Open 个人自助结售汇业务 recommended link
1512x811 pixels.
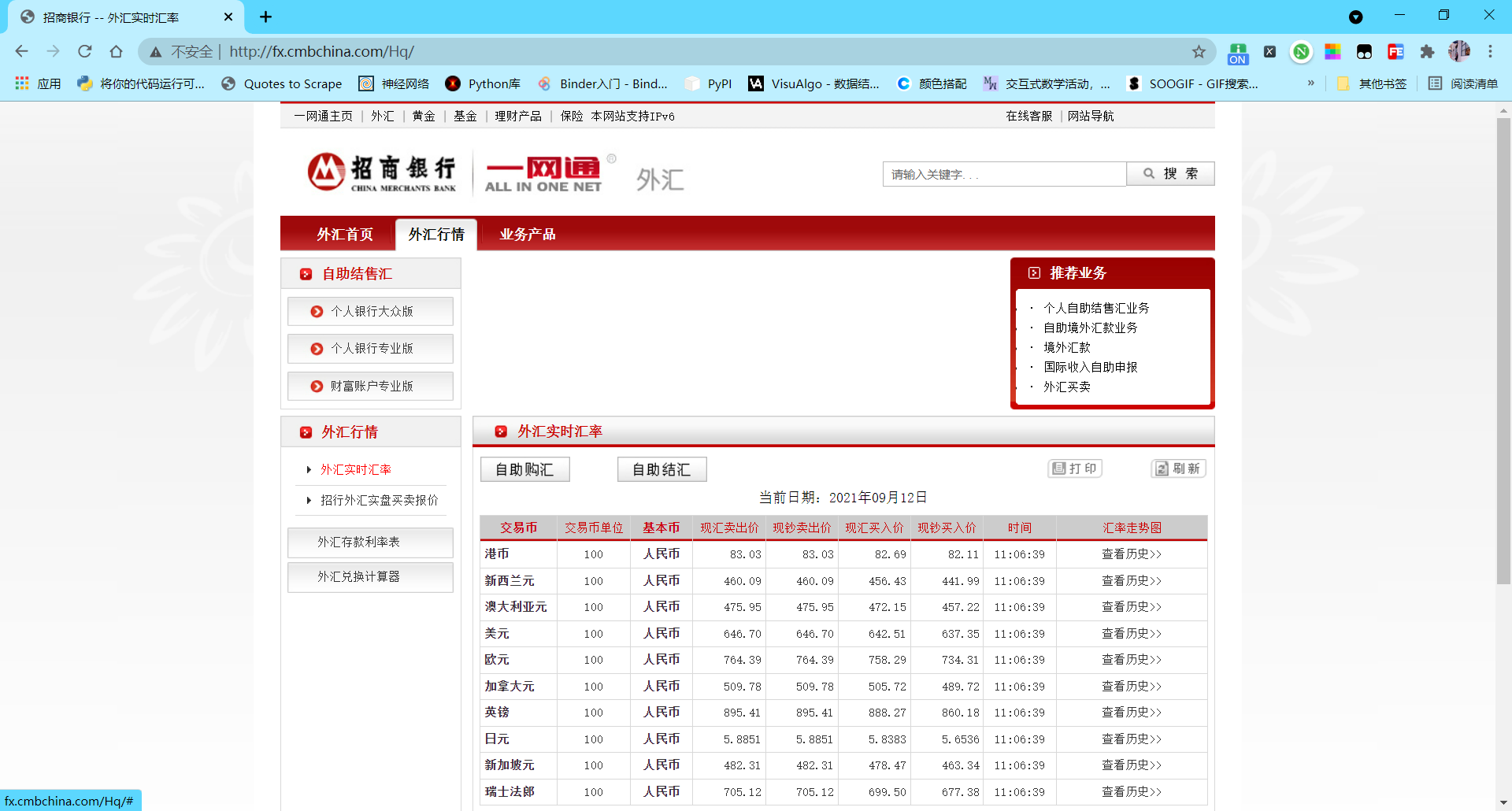(x=1096, y=308)
